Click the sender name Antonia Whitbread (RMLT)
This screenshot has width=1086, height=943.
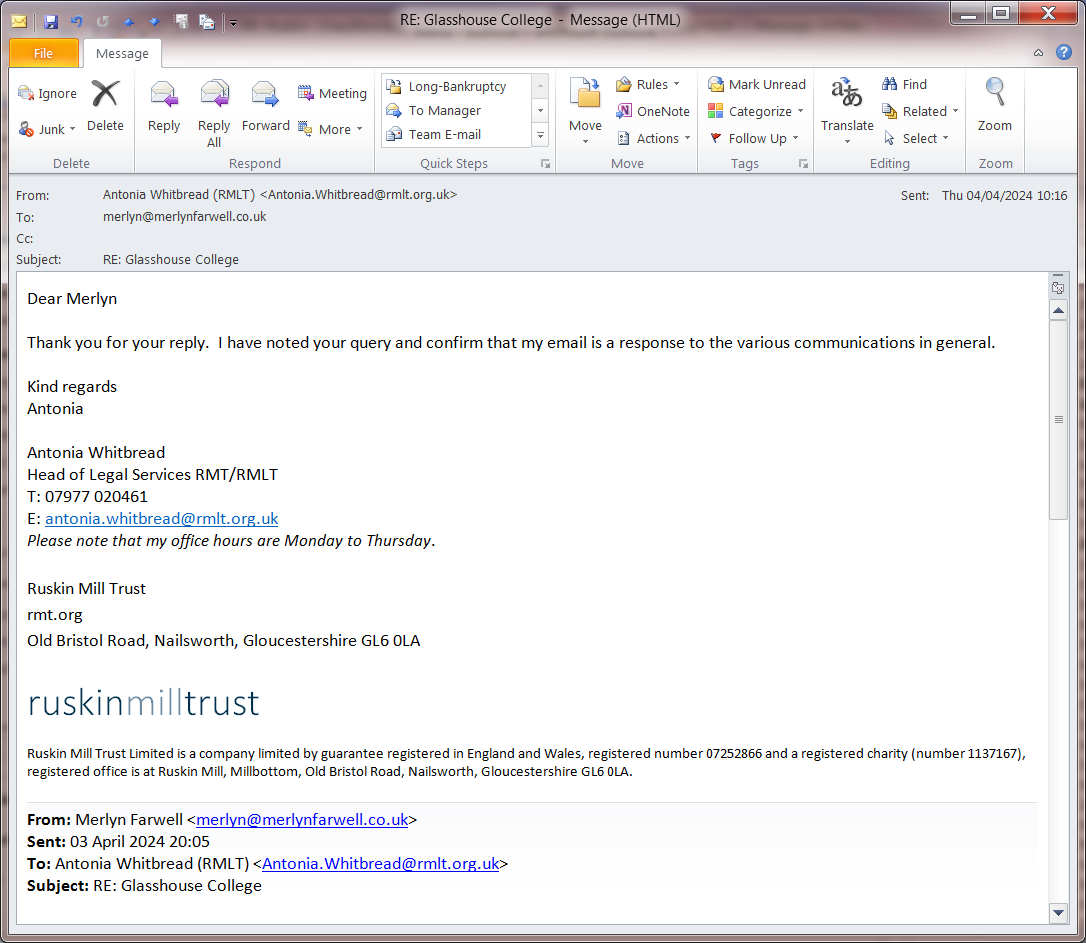pyautogui.click(x=179, y=195)
